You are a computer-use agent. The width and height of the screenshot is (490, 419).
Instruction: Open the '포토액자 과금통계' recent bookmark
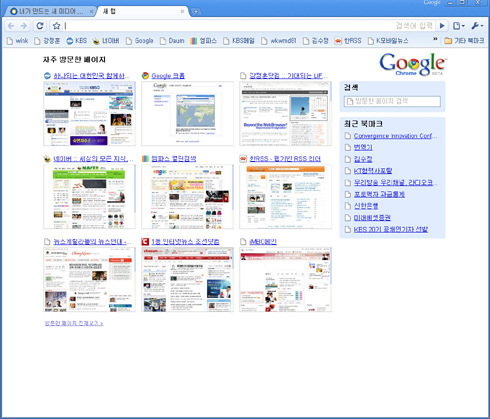click(x=379, y=194)
